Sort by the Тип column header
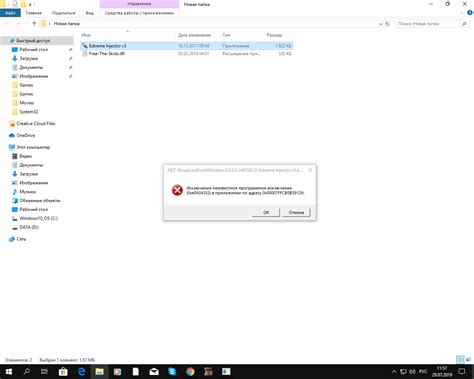474x379 pixels. (226, 35)
